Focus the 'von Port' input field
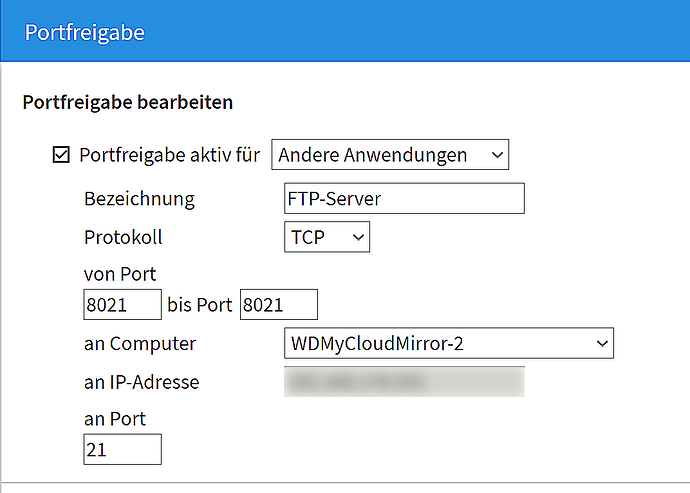Image resolution: width=690 pixels, height=493 pixels. [x=122, y=305]
